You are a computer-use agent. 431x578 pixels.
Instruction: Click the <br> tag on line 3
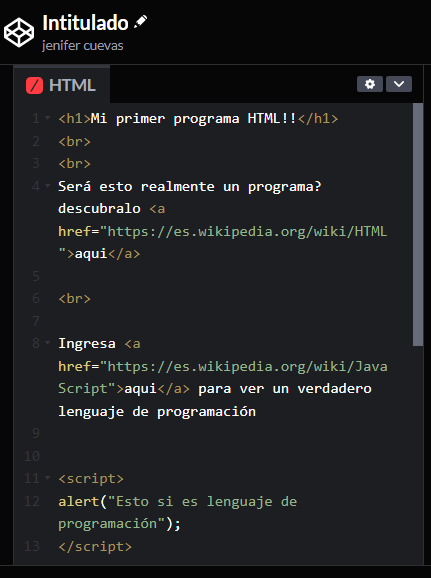click(74, 164)
